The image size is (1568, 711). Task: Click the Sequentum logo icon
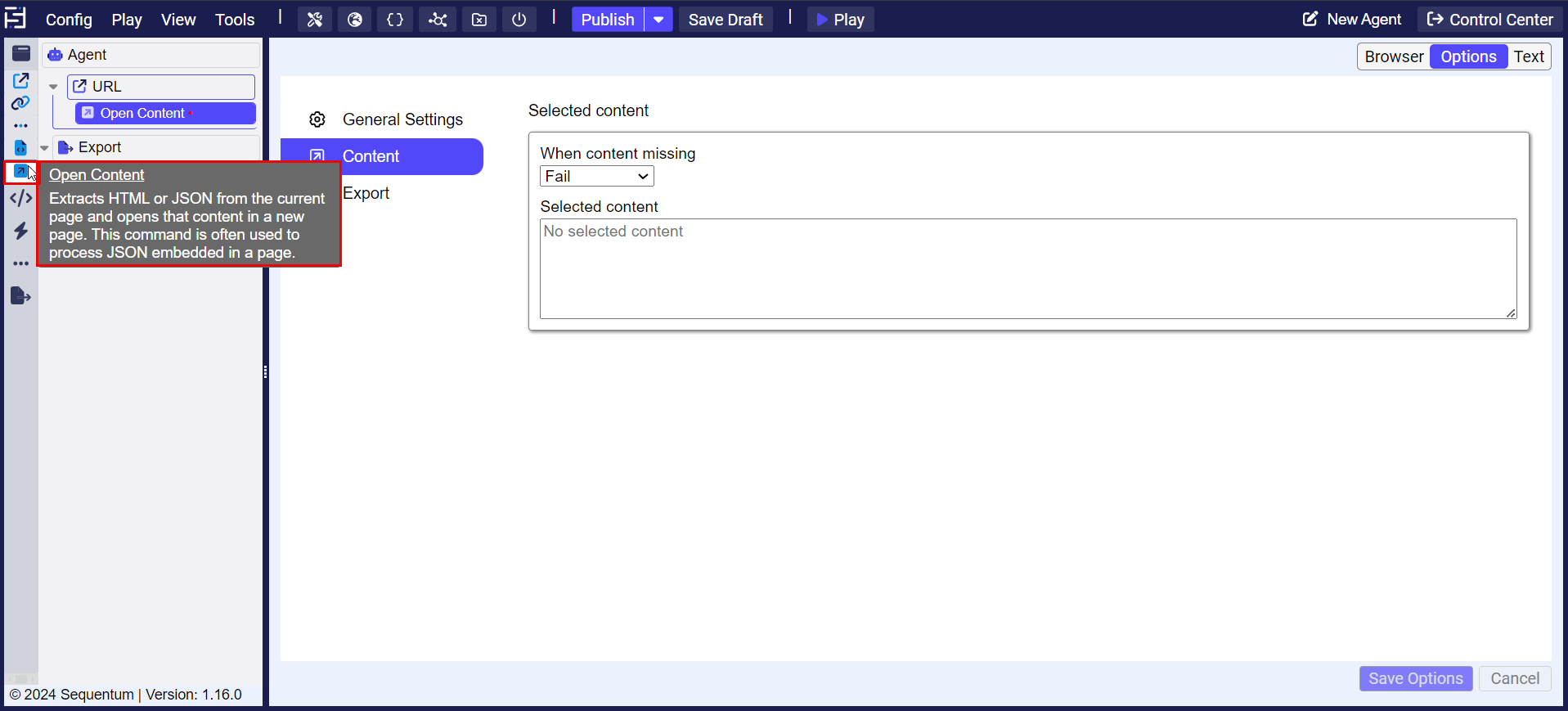click(16, 18)
